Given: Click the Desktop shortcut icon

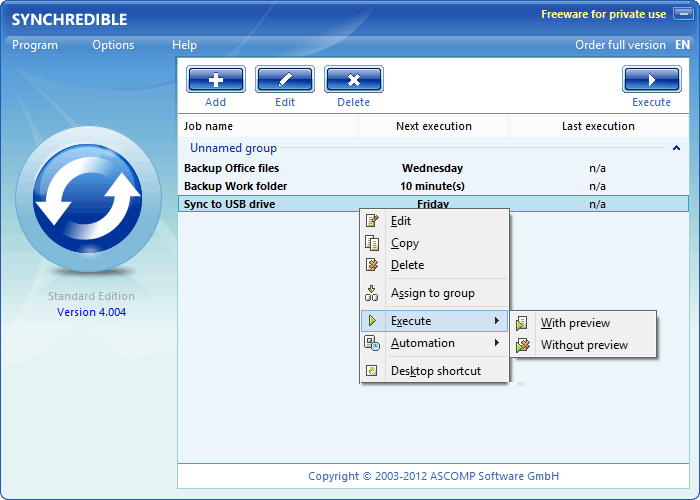Looking at the screenshot, I should coord(372,371).
